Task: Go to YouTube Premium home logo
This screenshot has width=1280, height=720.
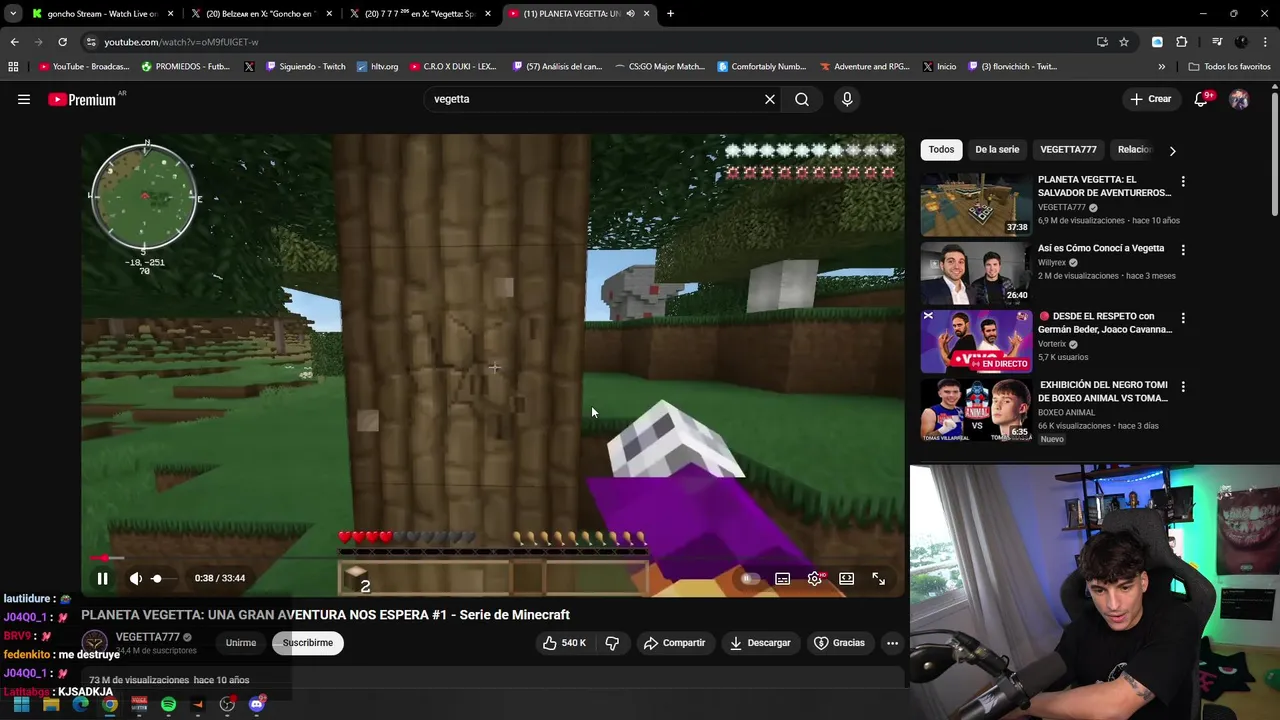Action: click(x=82, y=99)
